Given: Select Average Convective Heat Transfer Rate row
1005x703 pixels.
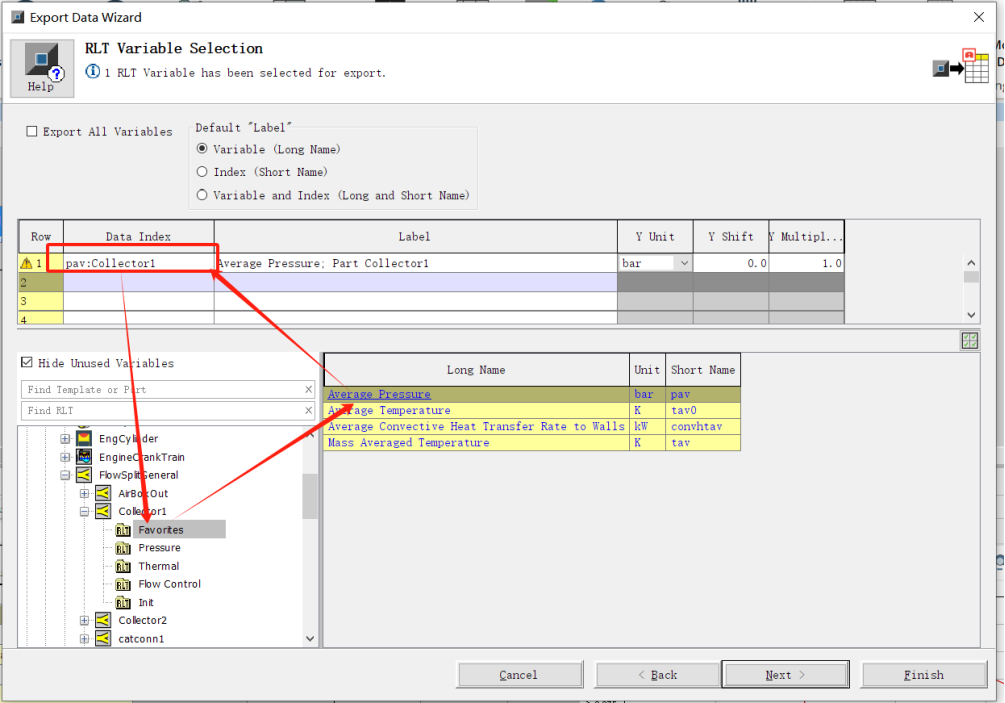Looking at the screenshot, I should pos(532,426).
